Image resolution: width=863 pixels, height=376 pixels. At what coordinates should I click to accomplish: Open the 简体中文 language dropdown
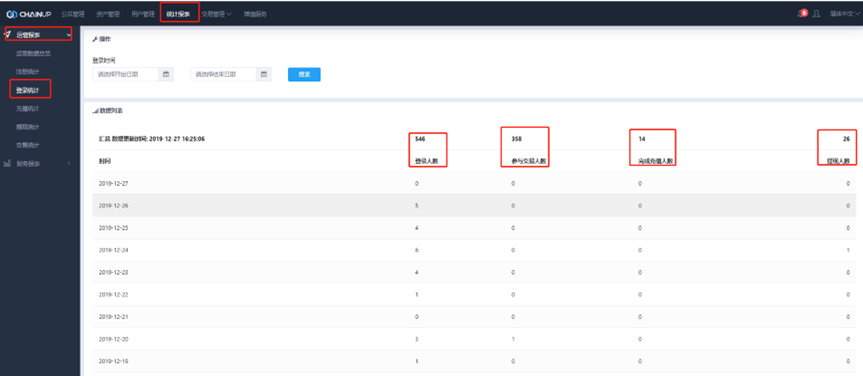tap(845, 14)
